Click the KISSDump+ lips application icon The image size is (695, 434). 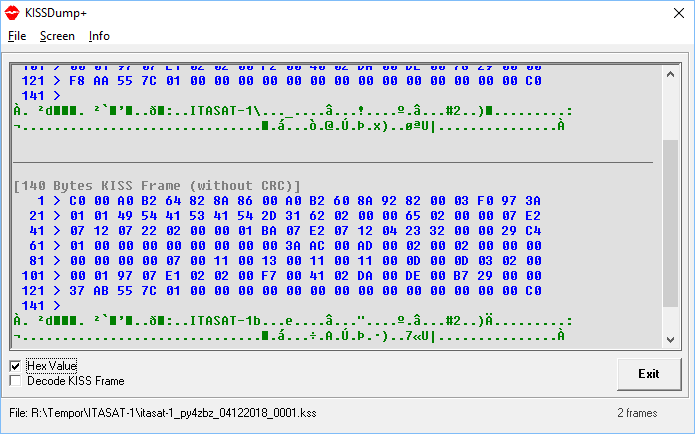pyautogui.click(x=12, y=13)
